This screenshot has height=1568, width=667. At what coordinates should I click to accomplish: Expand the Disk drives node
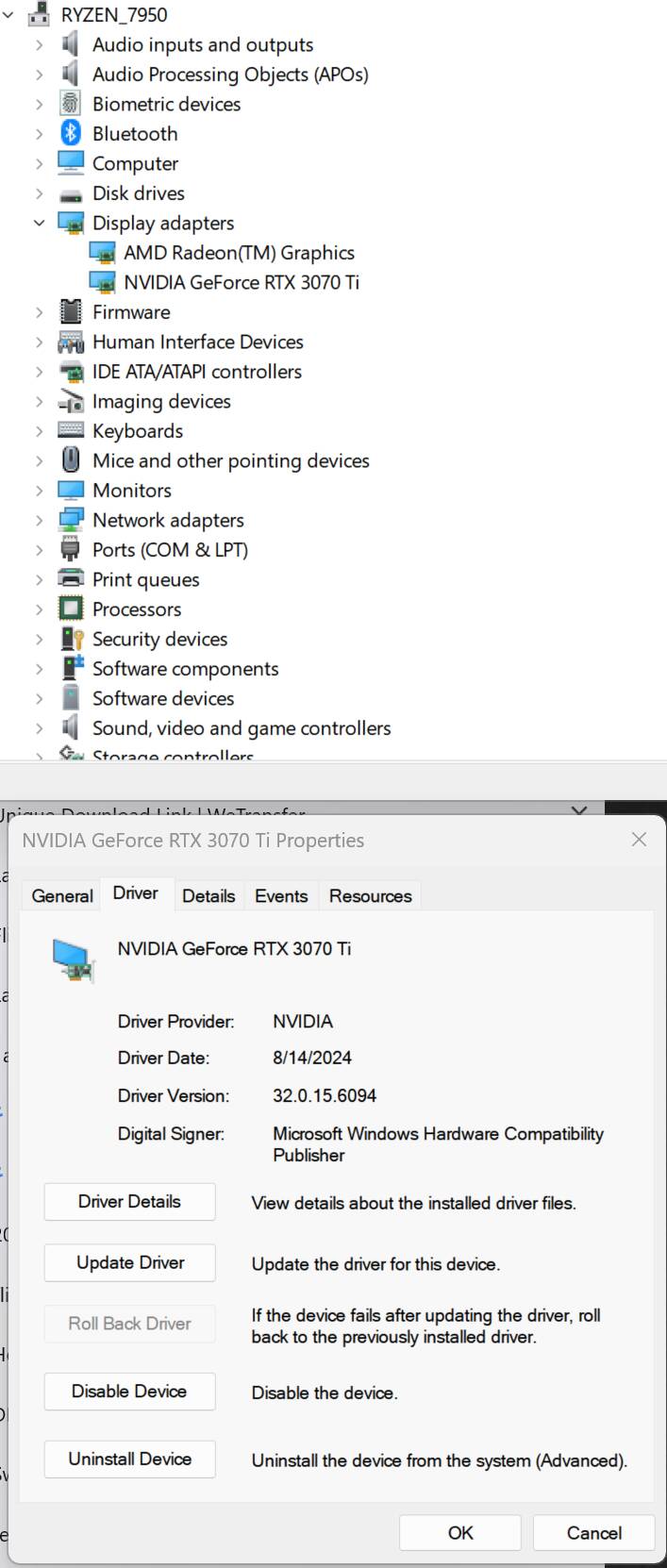39,193
